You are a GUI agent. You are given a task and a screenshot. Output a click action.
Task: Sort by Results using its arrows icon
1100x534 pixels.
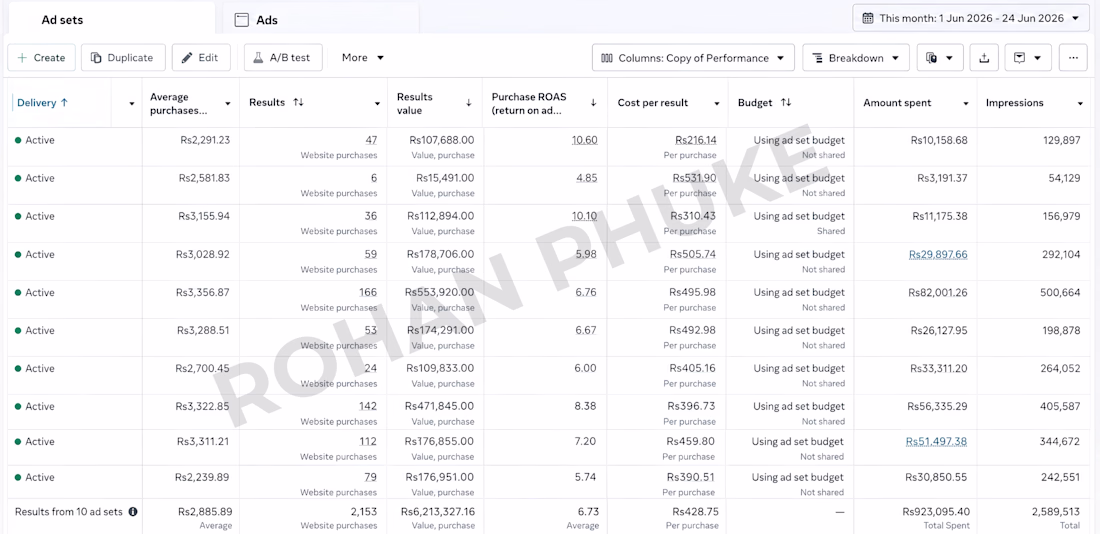tap(298, 102)
